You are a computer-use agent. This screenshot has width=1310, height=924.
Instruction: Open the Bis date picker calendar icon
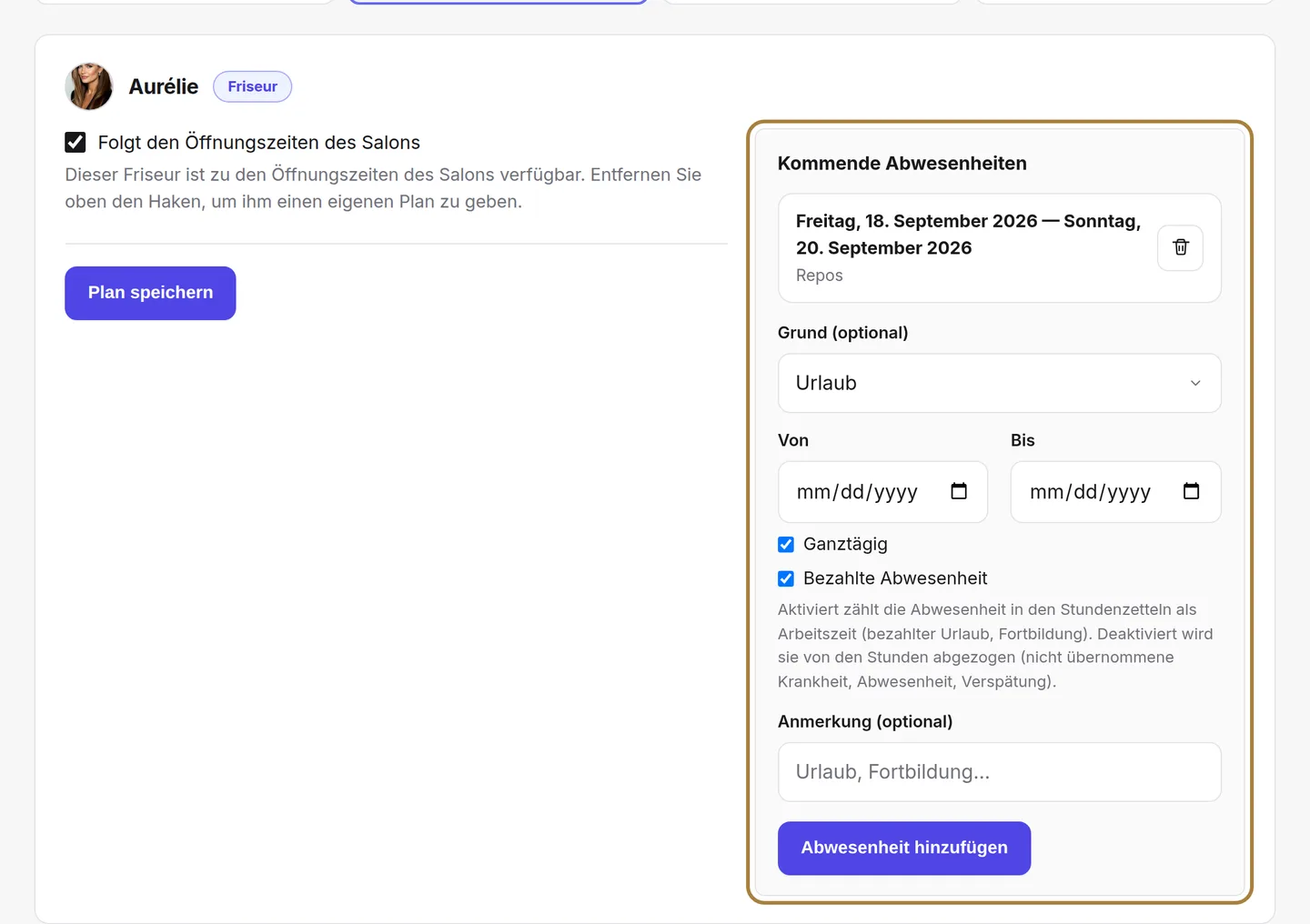[1191, 491]
